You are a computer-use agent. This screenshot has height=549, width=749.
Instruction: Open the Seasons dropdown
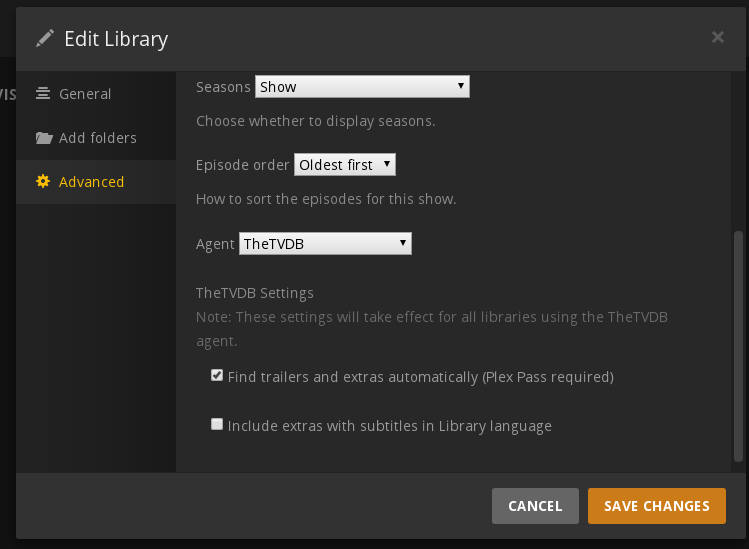(x=362, y=87)
